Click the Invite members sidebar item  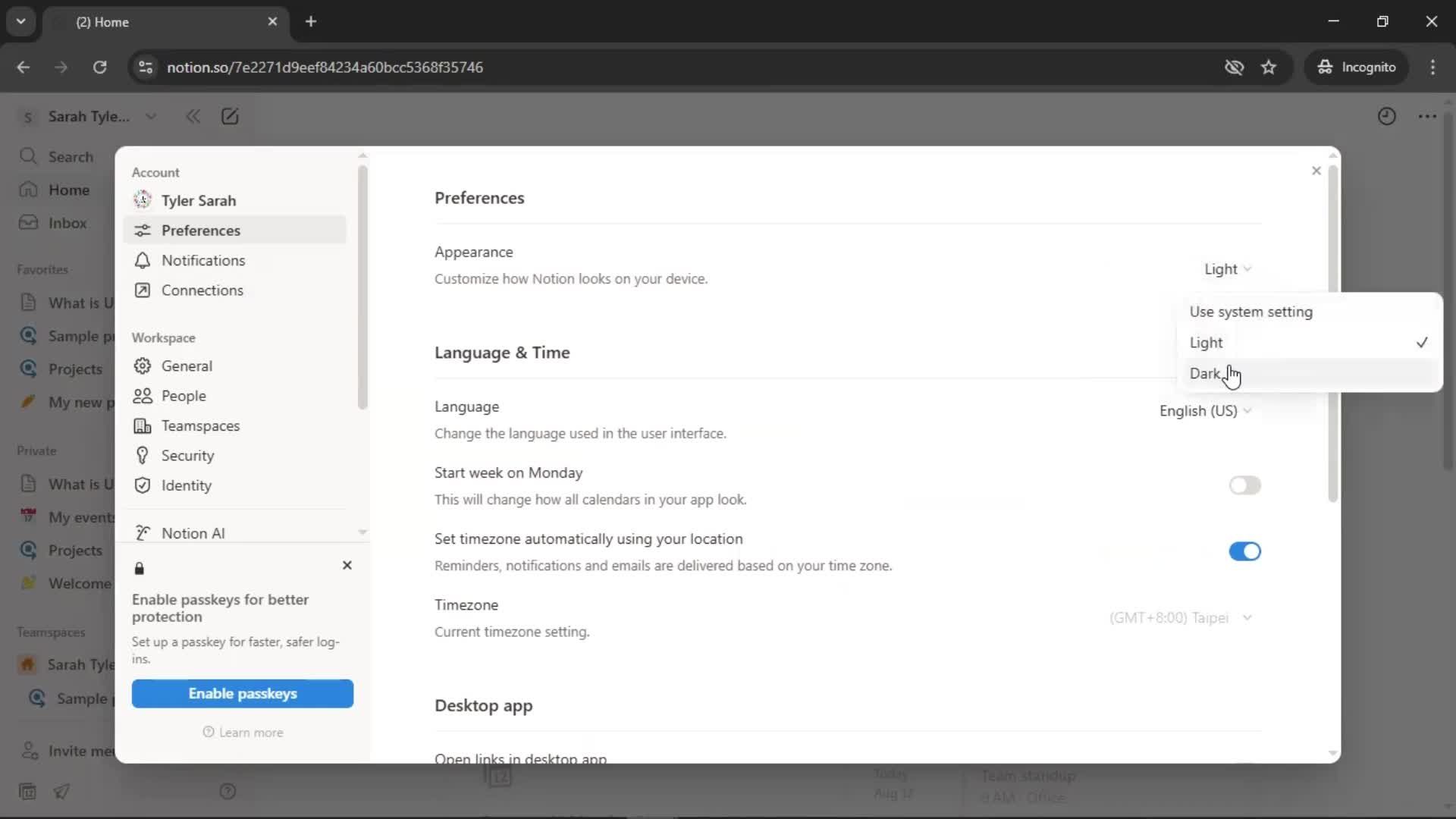[x=67, y=751]
